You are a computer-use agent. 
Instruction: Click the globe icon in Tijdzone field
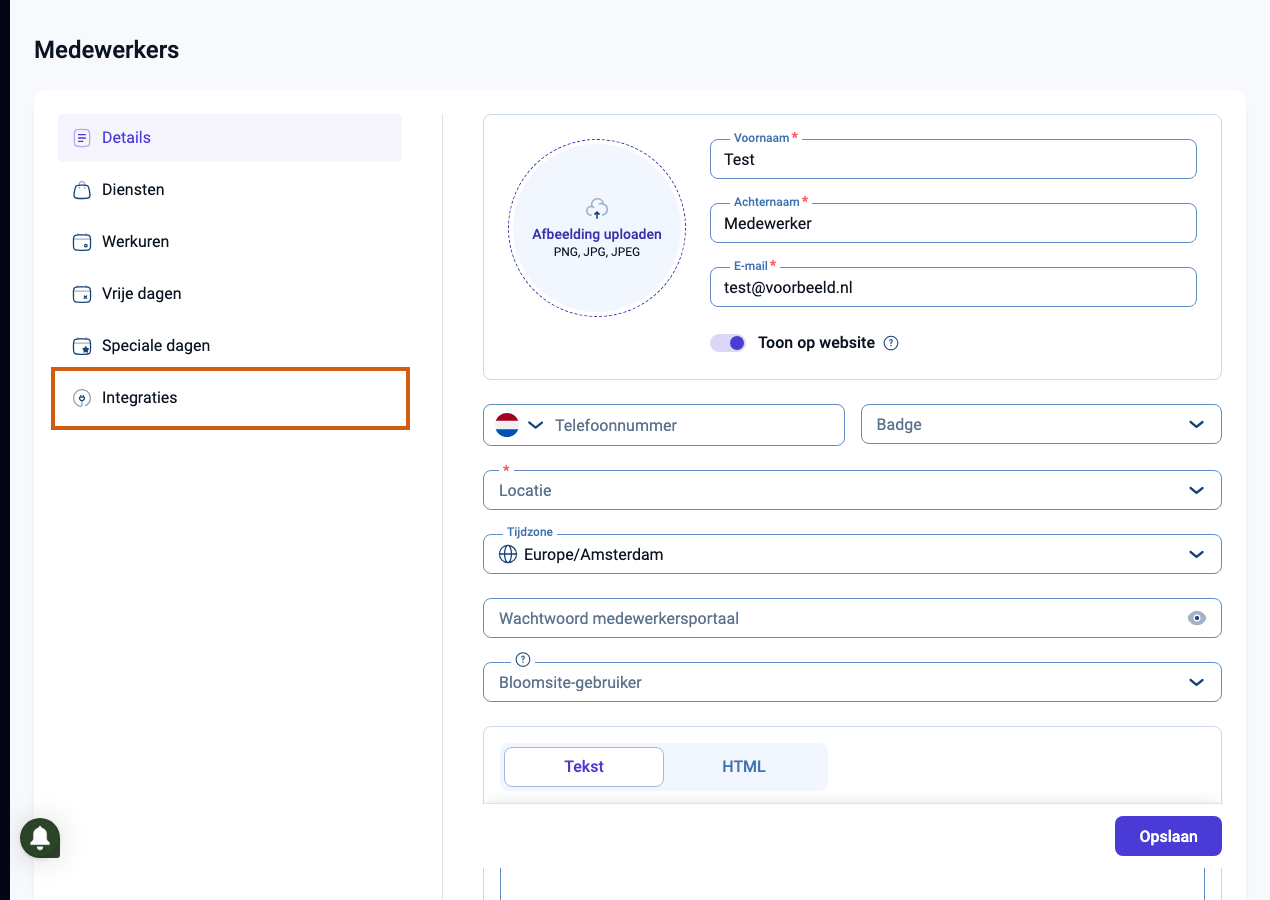508,554
